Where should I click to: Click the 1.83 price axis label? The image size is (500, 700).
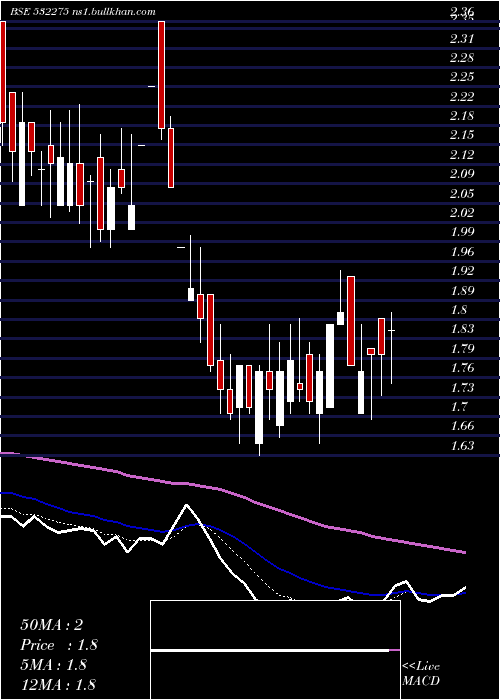pyautogui.click(x=462, y=329)
